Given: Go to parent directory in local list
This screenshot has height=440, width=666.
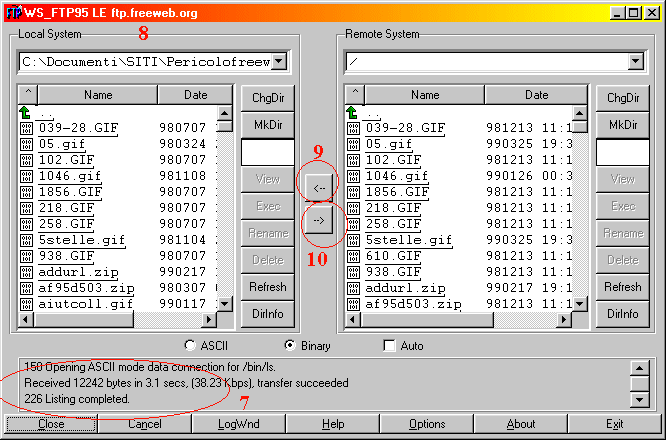Looking at the screenshot, I should [25, 113].
